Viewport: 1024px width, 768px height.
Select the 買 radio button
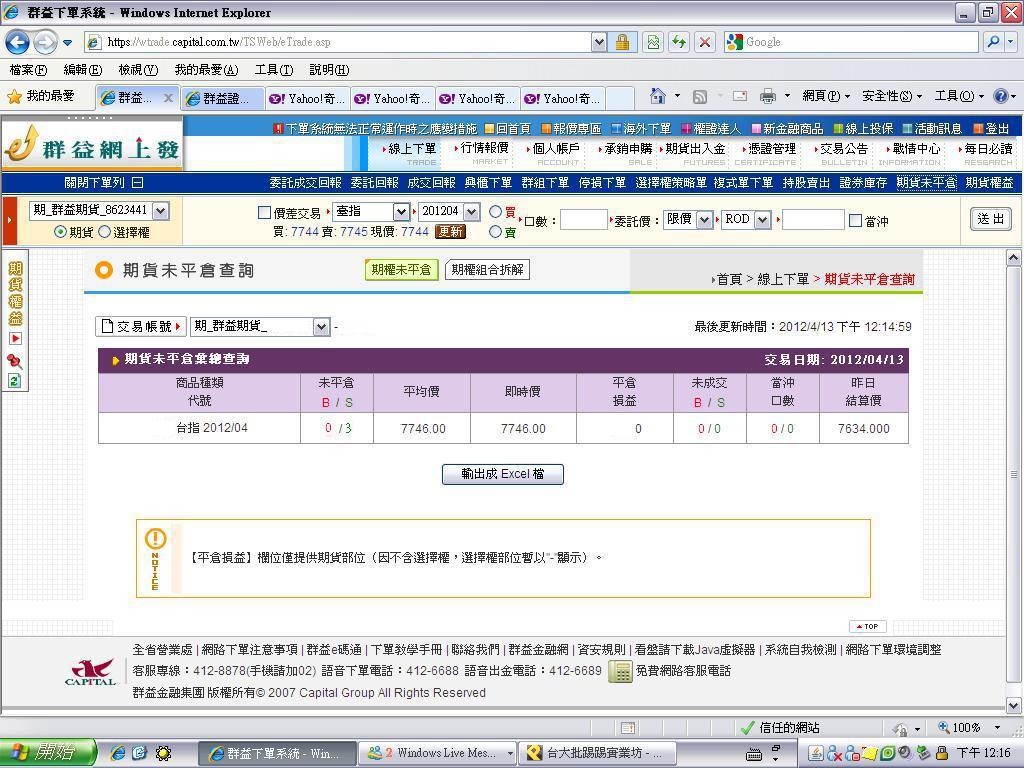click(x=495, y=211)
